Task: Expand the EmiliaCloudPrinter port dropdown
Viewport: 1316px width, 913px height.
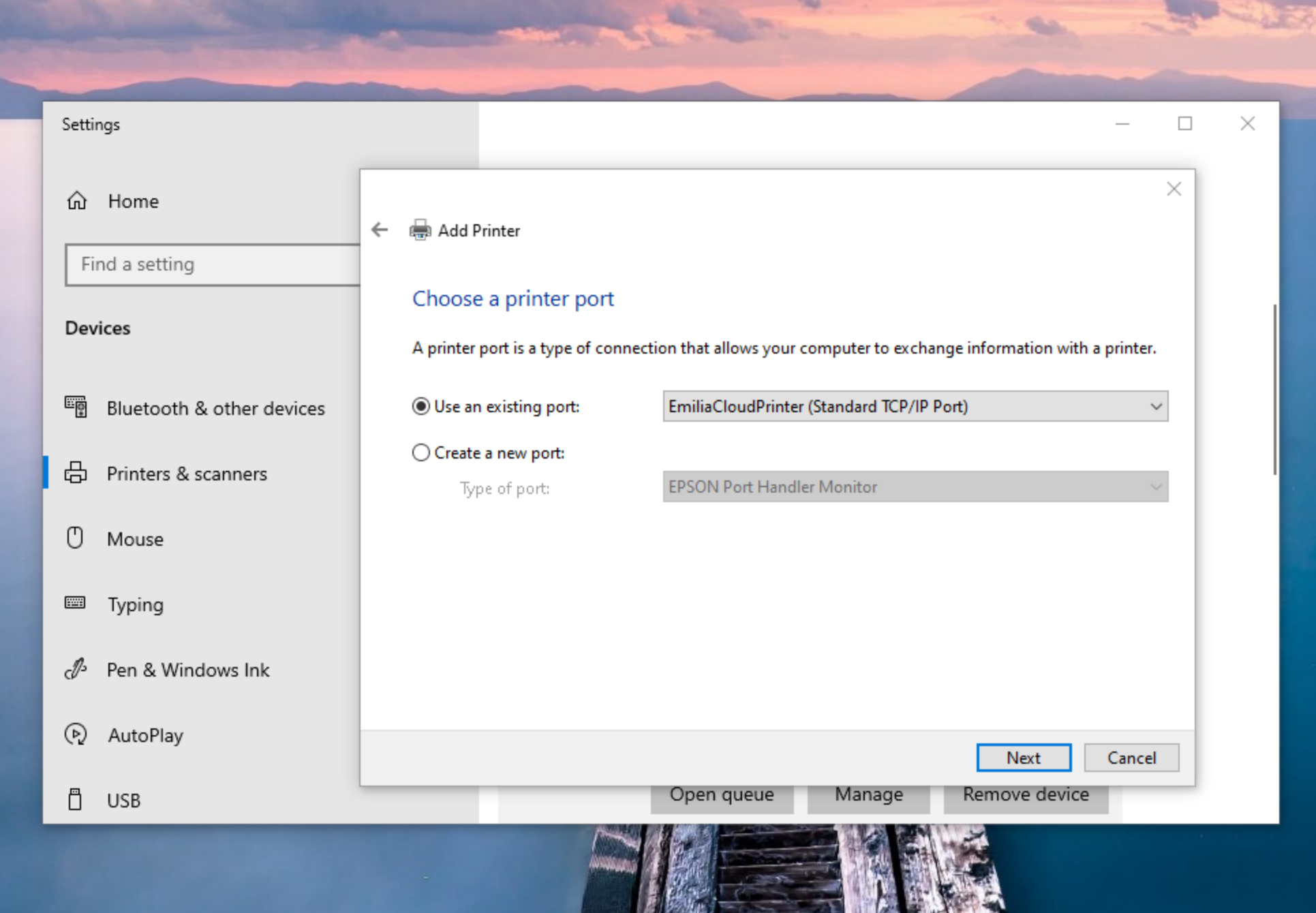Action: tap(915, 407)
